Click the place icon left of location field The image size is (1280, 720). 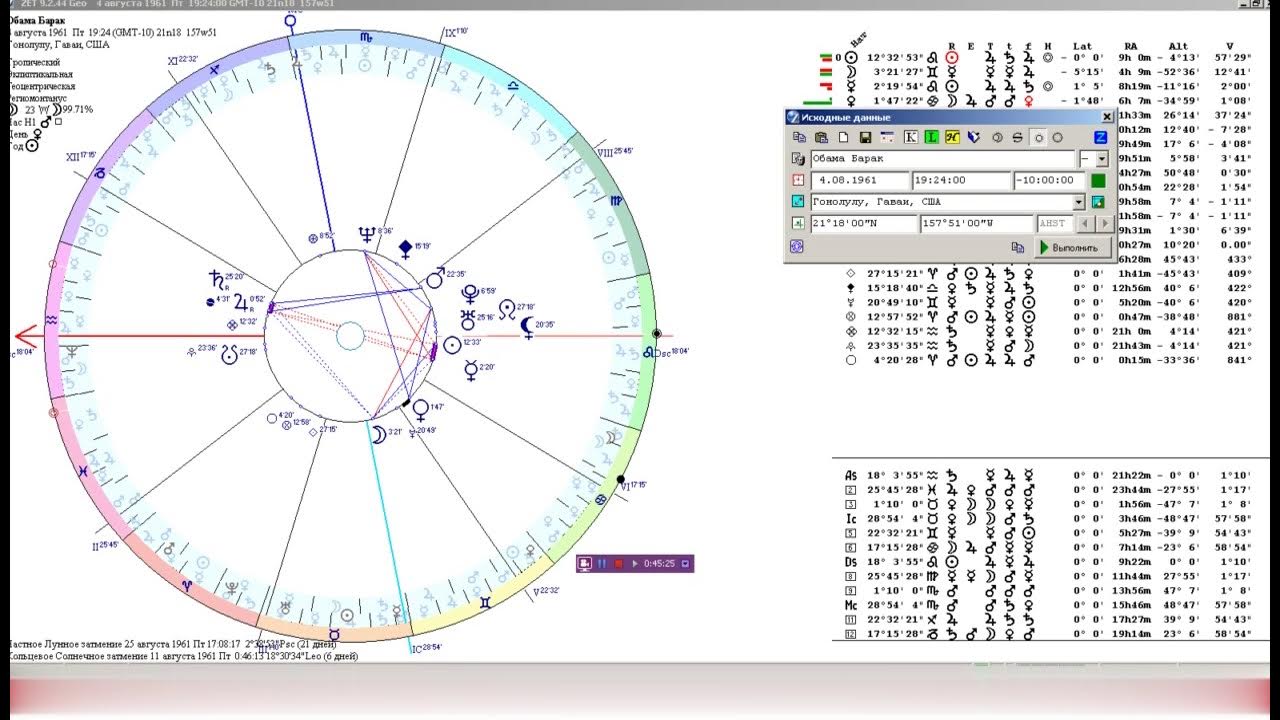point(798,202)
